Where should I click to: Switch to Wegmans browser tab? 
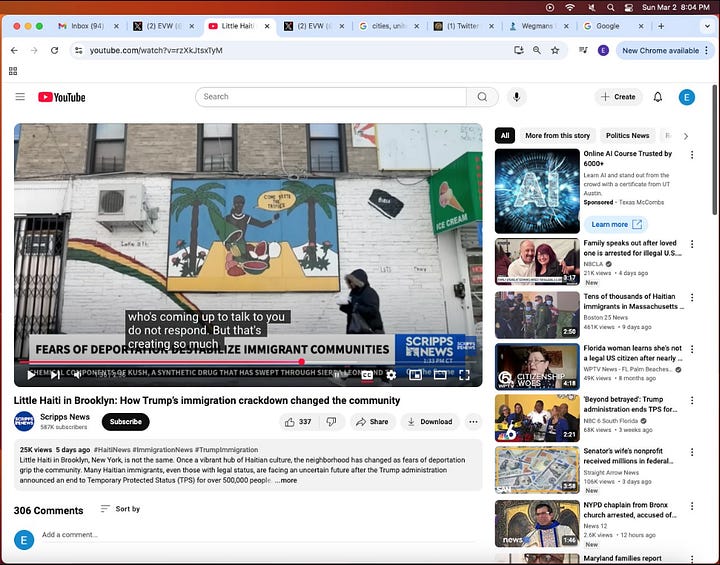coord(538,26)
